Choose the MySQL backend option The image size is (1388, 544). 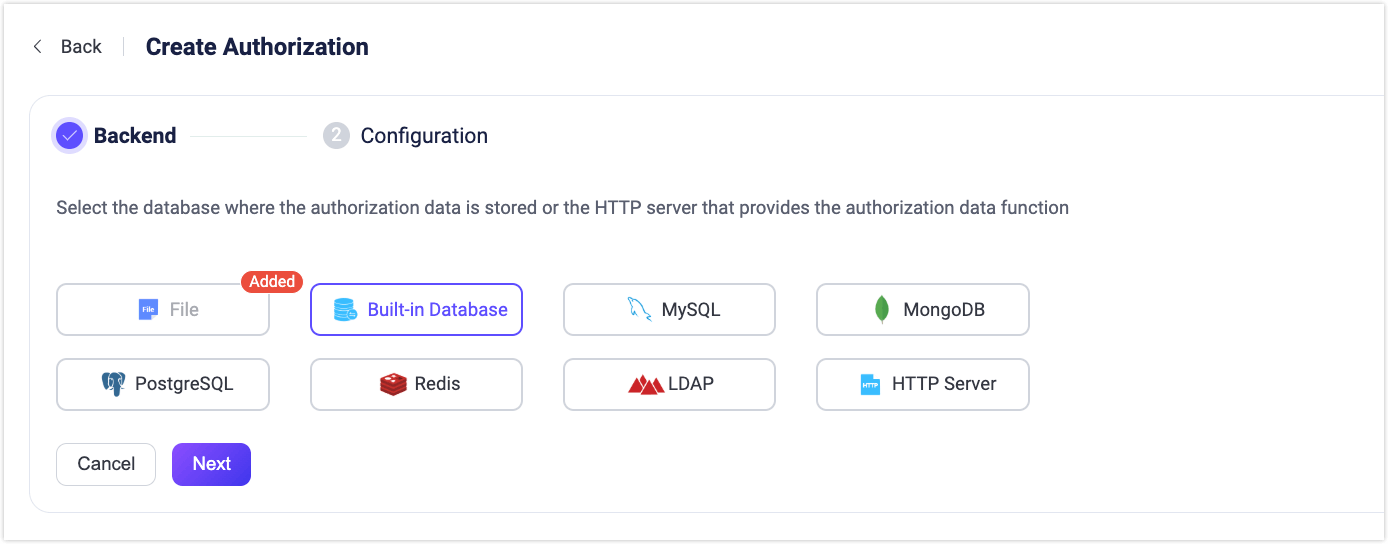coord(669,310)
